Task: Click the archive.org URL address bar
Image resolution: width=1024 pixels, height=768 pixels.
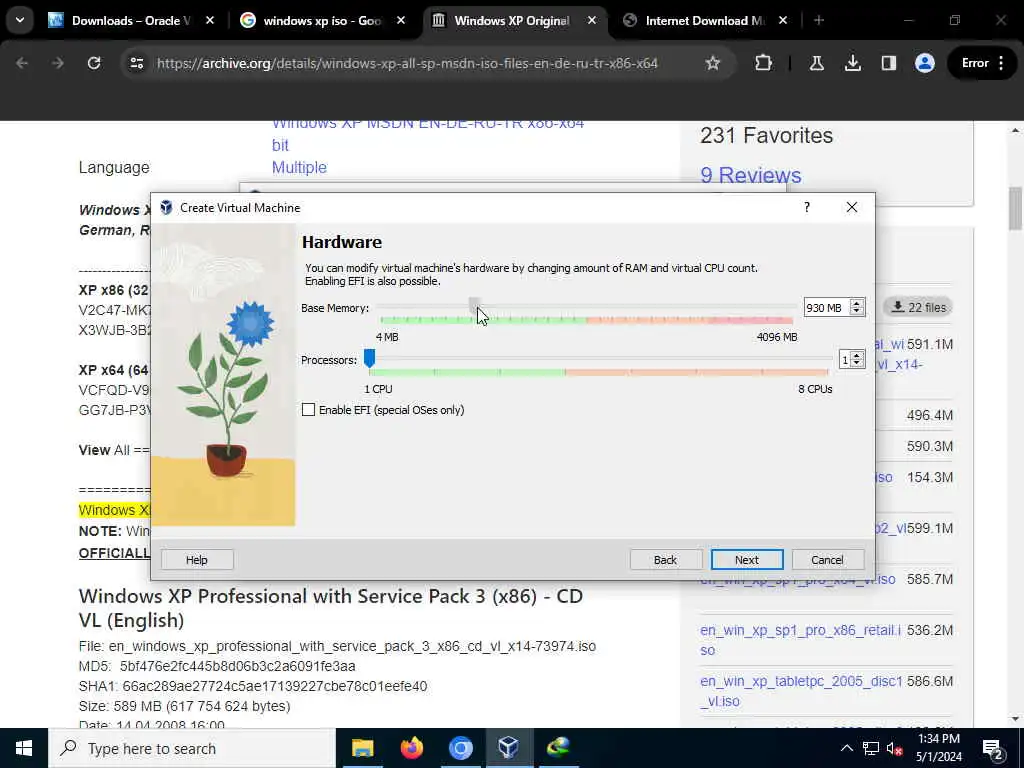Action: [x=407, y=63]
